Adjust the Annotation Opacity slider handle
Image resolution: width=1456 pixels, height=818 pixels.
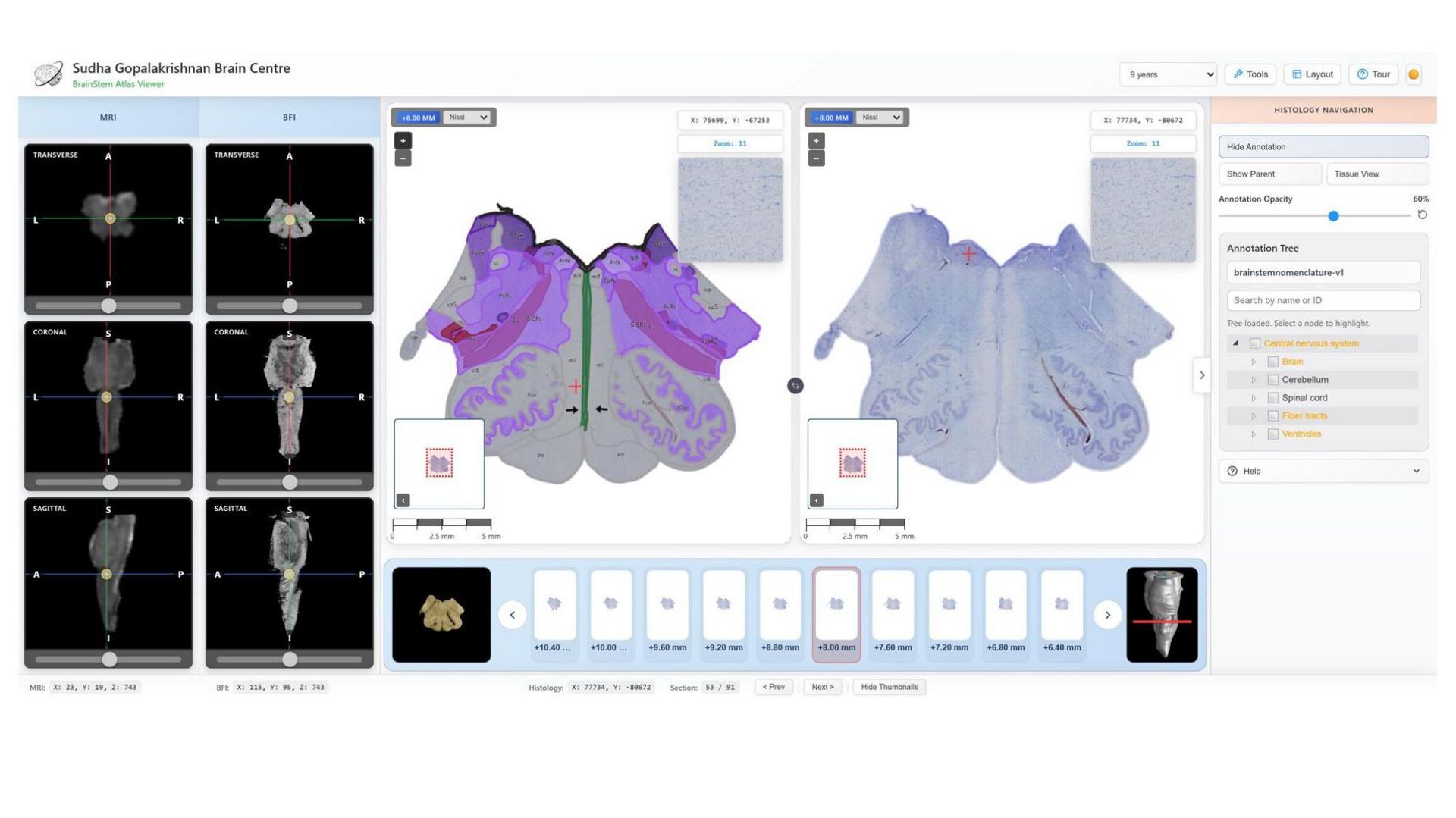[1333, 216]
